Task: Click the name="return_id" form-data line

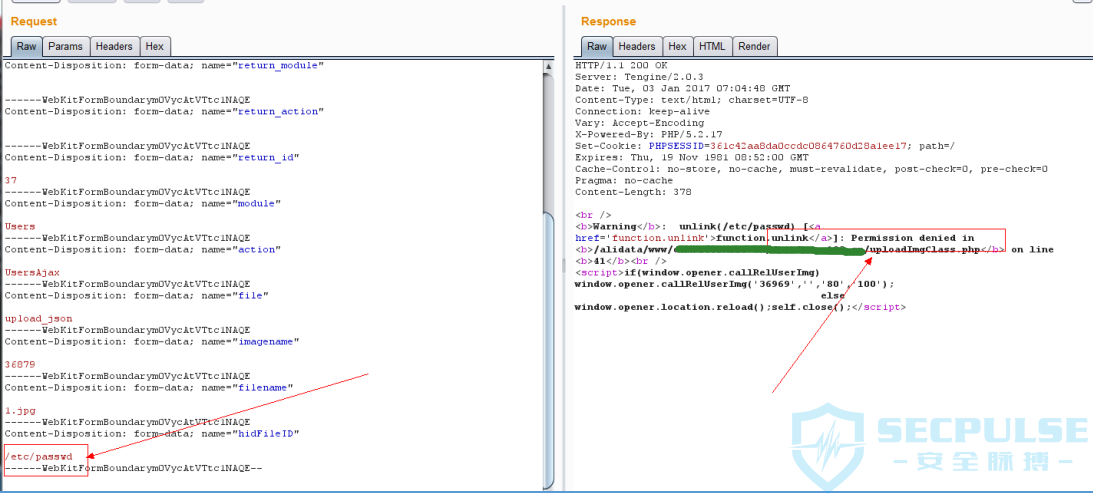Action: 152,157
